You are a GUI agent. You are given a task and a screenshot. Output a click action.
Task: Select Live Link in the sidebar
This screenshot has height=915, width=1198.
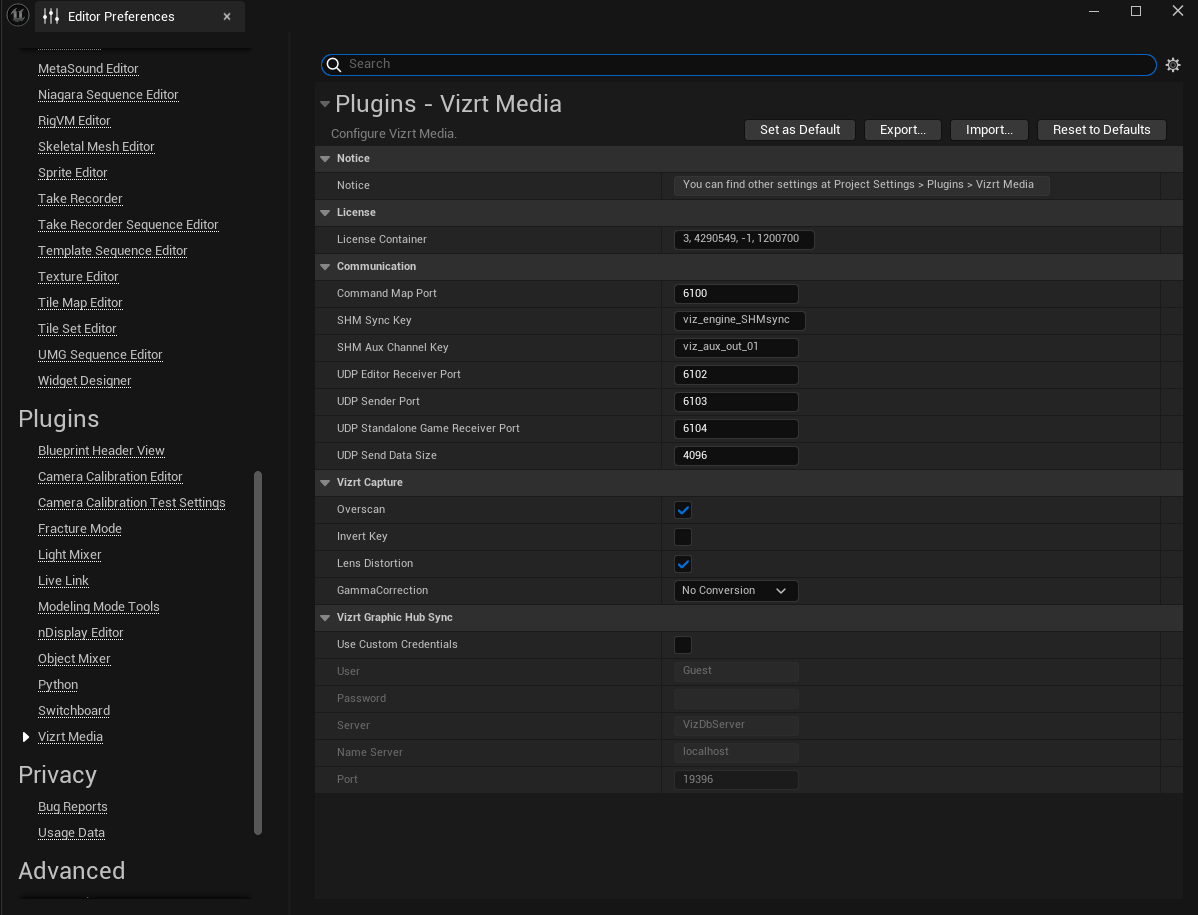(x=63, y=581)
